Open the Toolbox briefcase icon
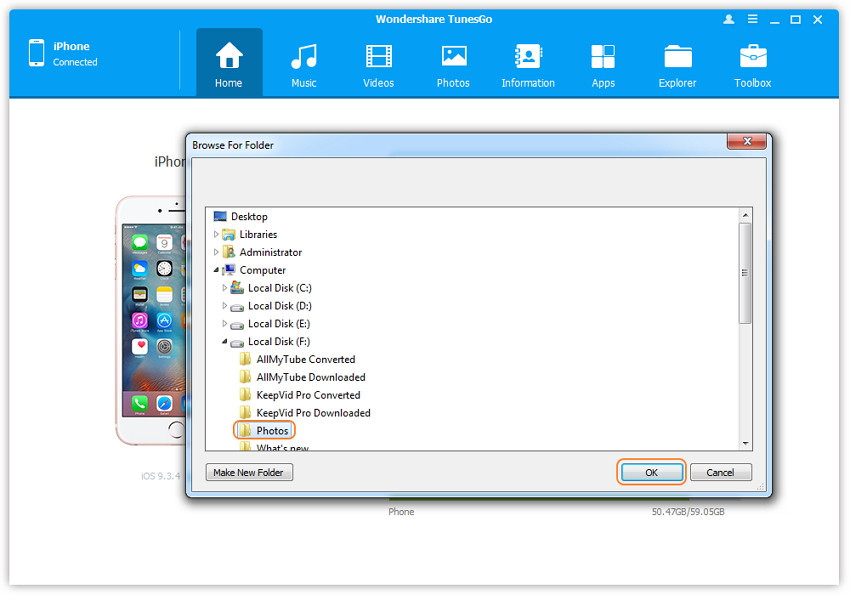Viewport: 850px width, 595px height. click(752, 58)
